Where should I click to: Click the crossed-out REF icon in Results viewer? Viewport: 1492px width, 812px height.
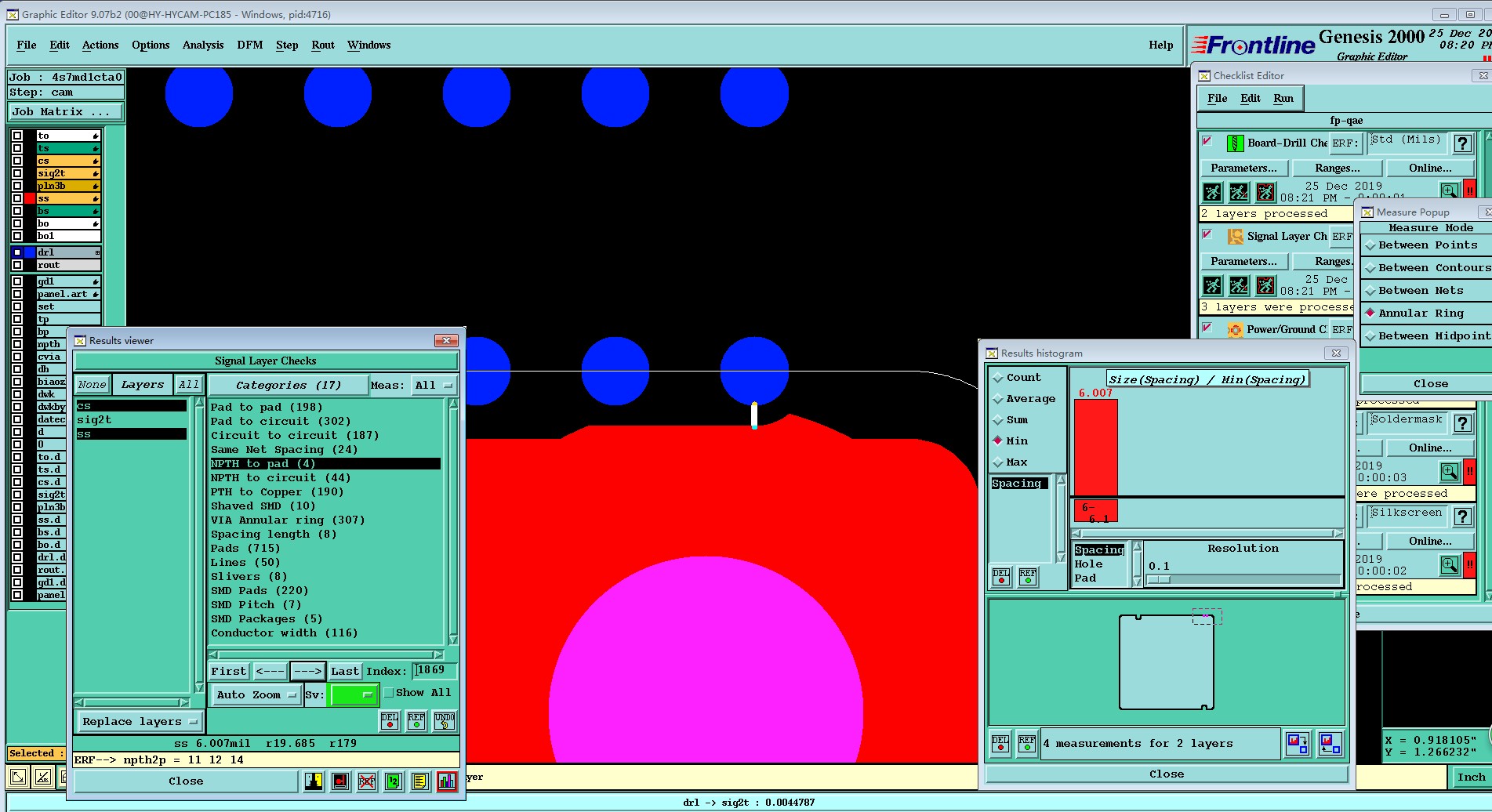(x=366, y=781)
